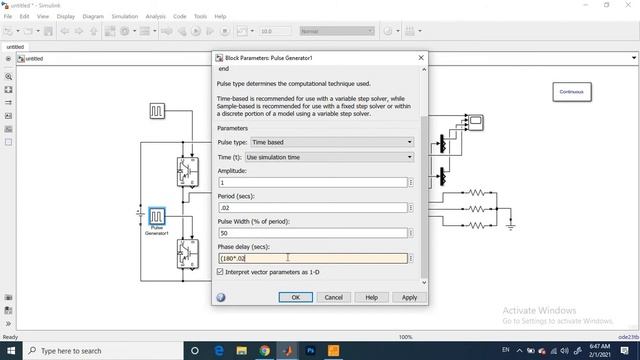Click the powergui Continuous block
This screenshot has height=360, width=640.
(572, 92)
